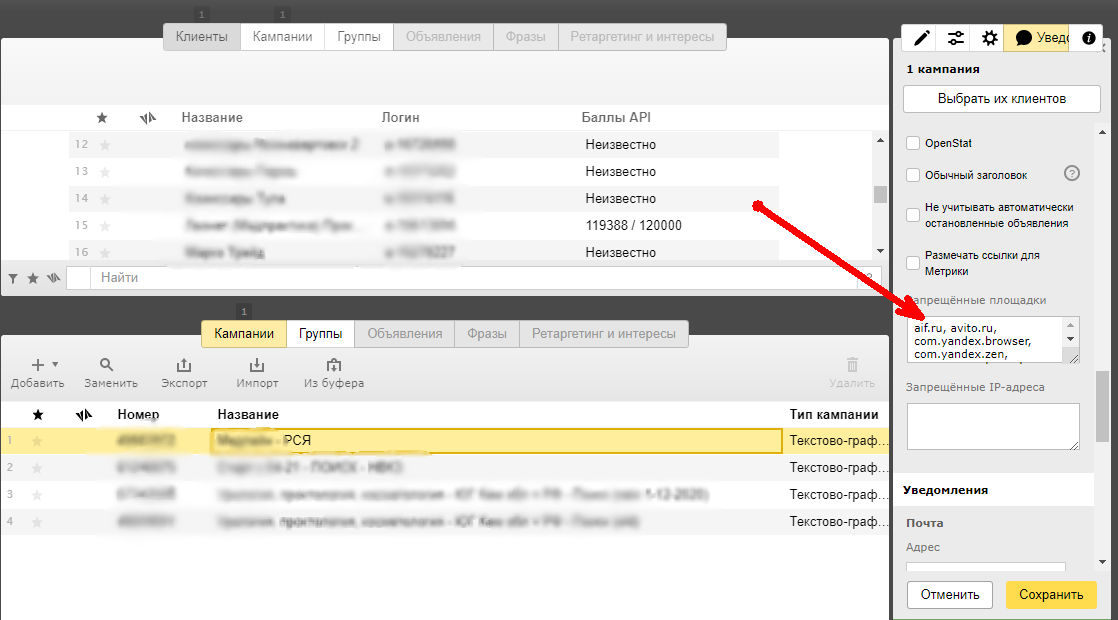1118x620 pixels.
Task: Sort clients by Логин column header
Action: pos(400,118)
